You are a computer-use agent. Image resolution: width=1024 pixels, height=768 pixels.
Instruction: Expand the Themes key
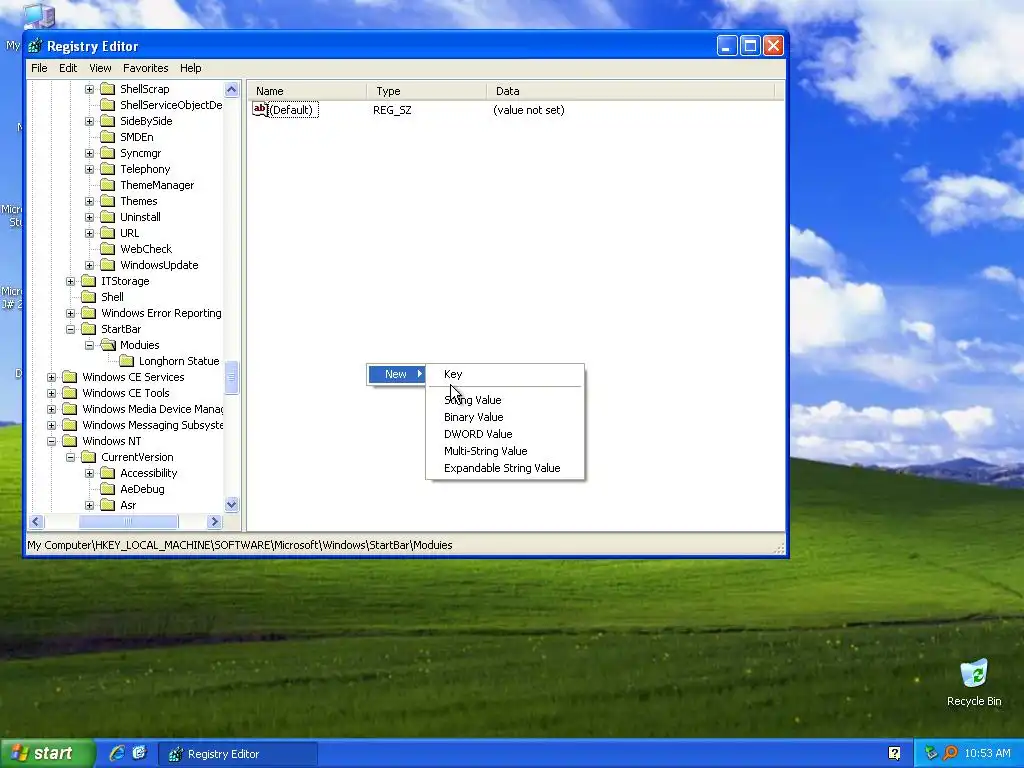coord(89,201)
